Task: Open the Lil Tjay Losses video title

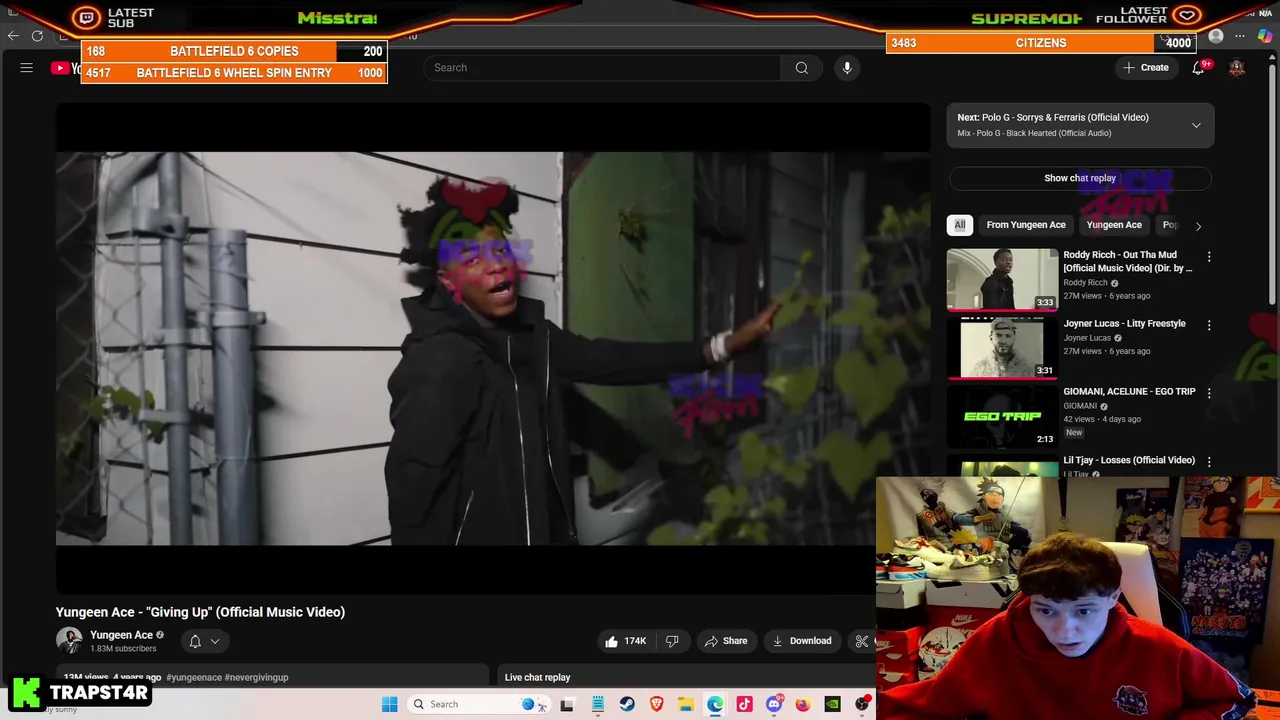Action: 1129,460
